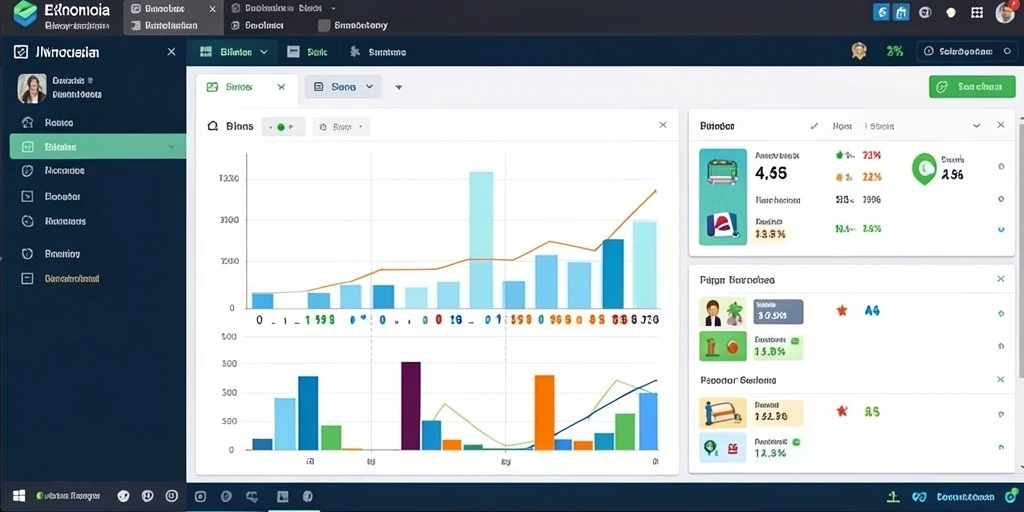Click the pale yellow dot icon at top right

(x=951, y=12)
